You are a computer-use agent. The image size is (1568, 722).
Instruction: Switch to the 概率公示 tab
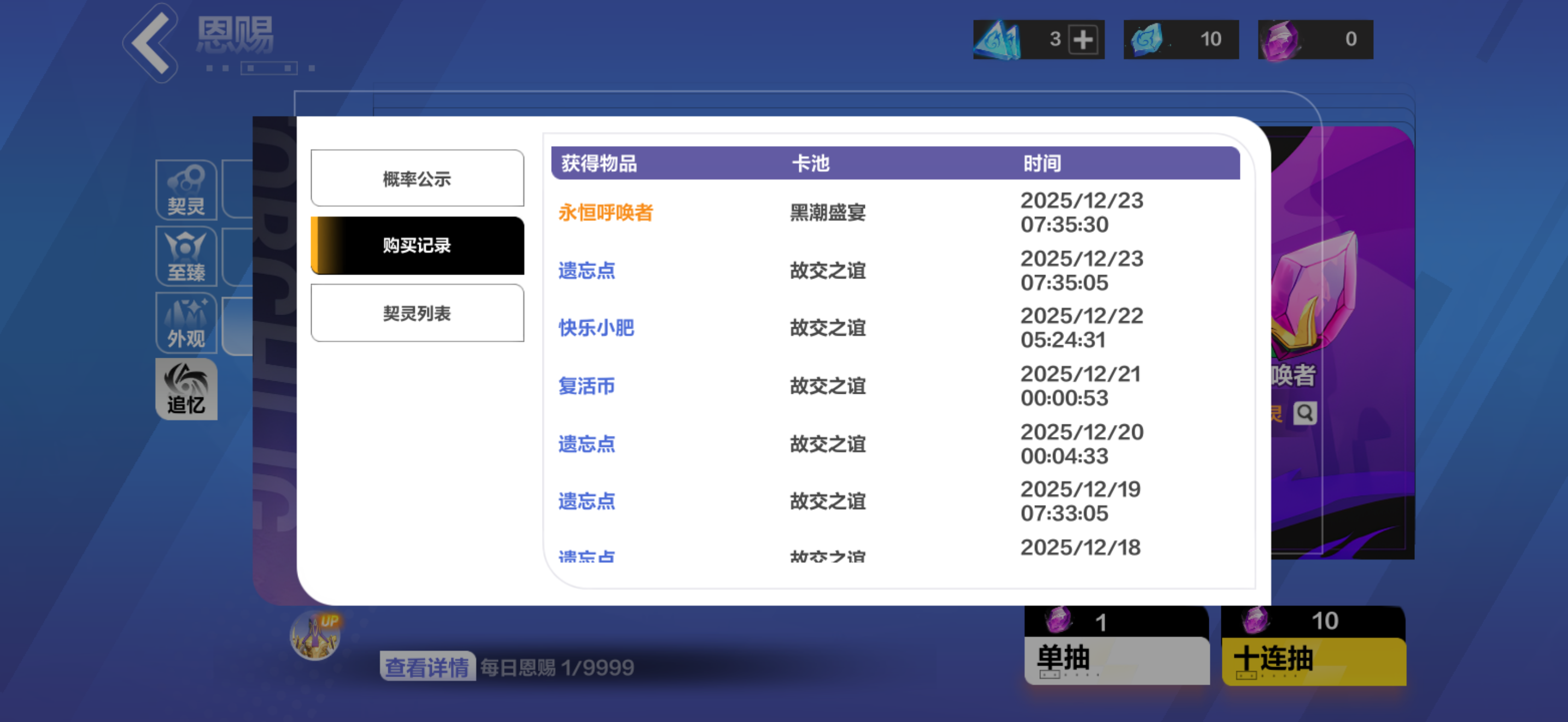pos(417,179)
